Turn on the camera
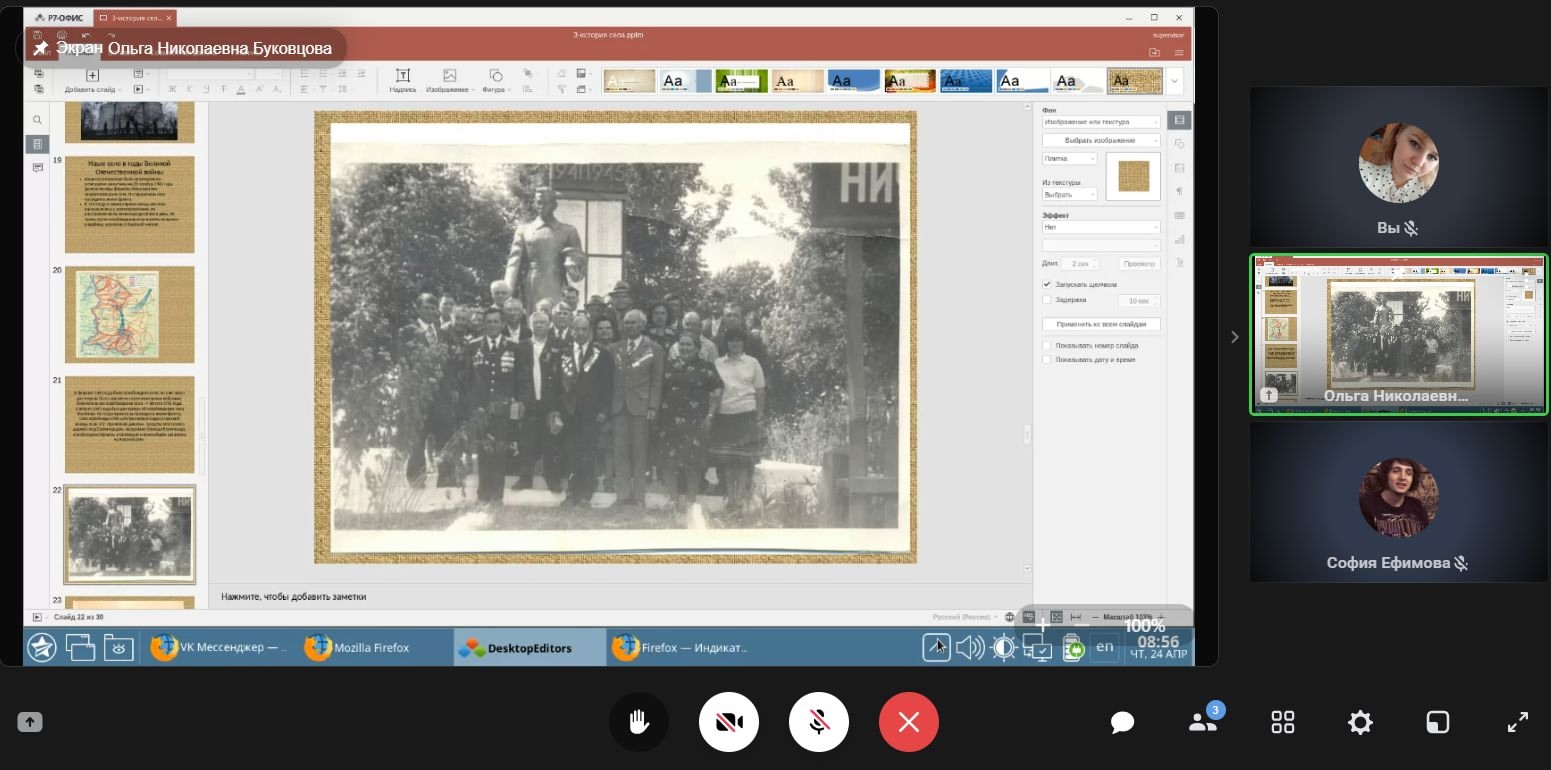The height and width of the screenshot is (770, 1551). [x=729, y=722]
